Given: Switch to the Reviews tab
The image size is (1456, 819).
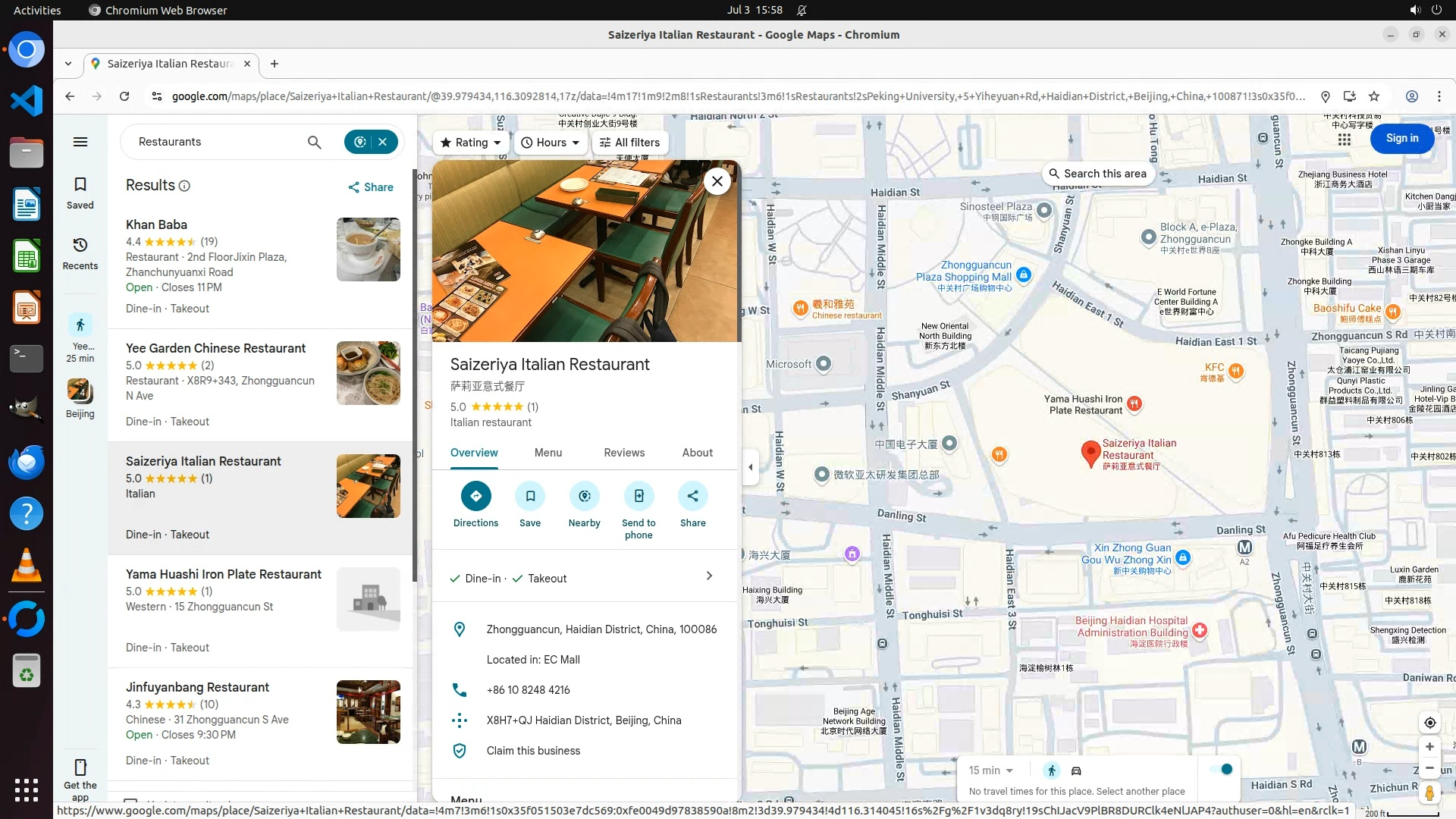Looking at the screenshot, I should point(623,453).
